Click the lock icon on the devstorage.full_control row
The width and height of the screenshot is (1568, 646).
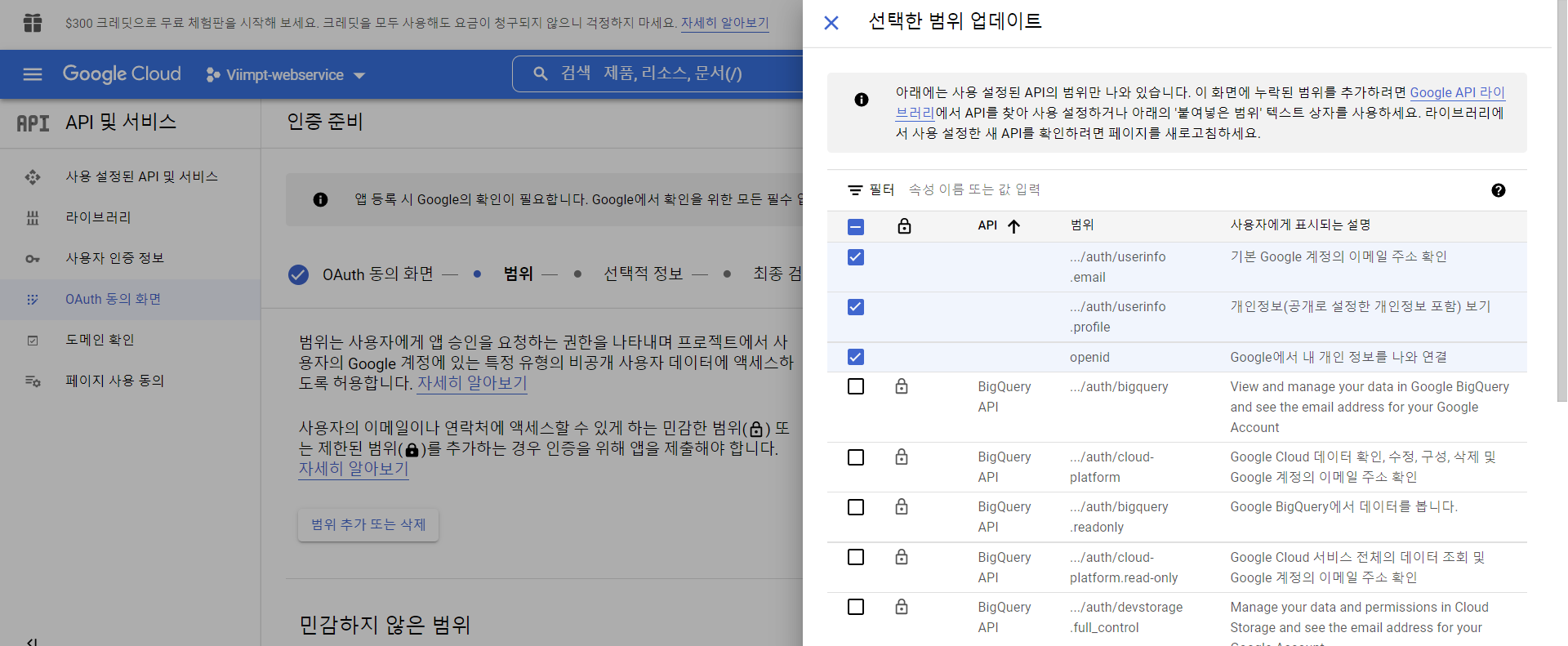pos(902,607)
